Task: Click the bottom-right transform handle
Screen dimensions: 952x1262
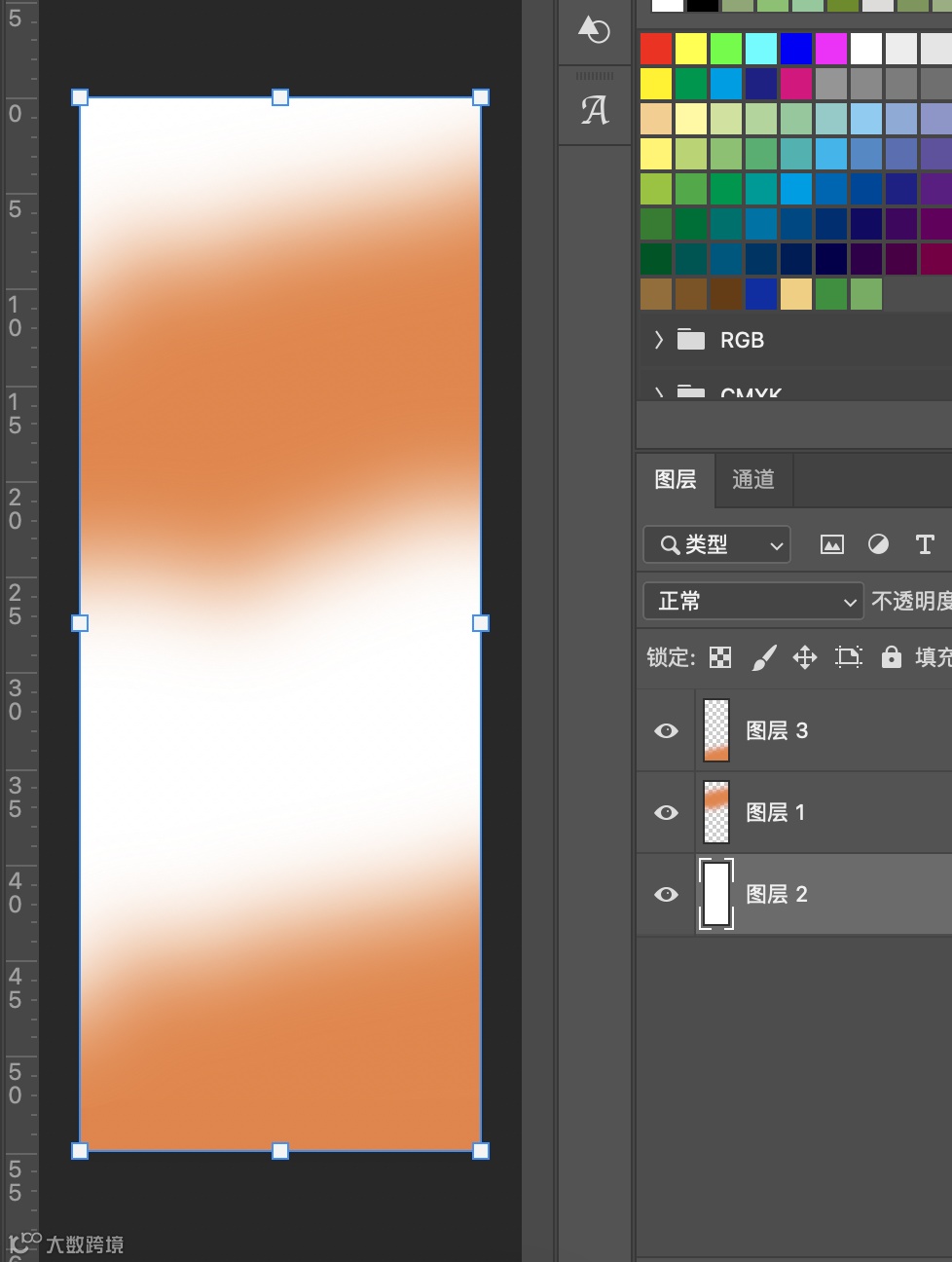Action: (481, 1151)
